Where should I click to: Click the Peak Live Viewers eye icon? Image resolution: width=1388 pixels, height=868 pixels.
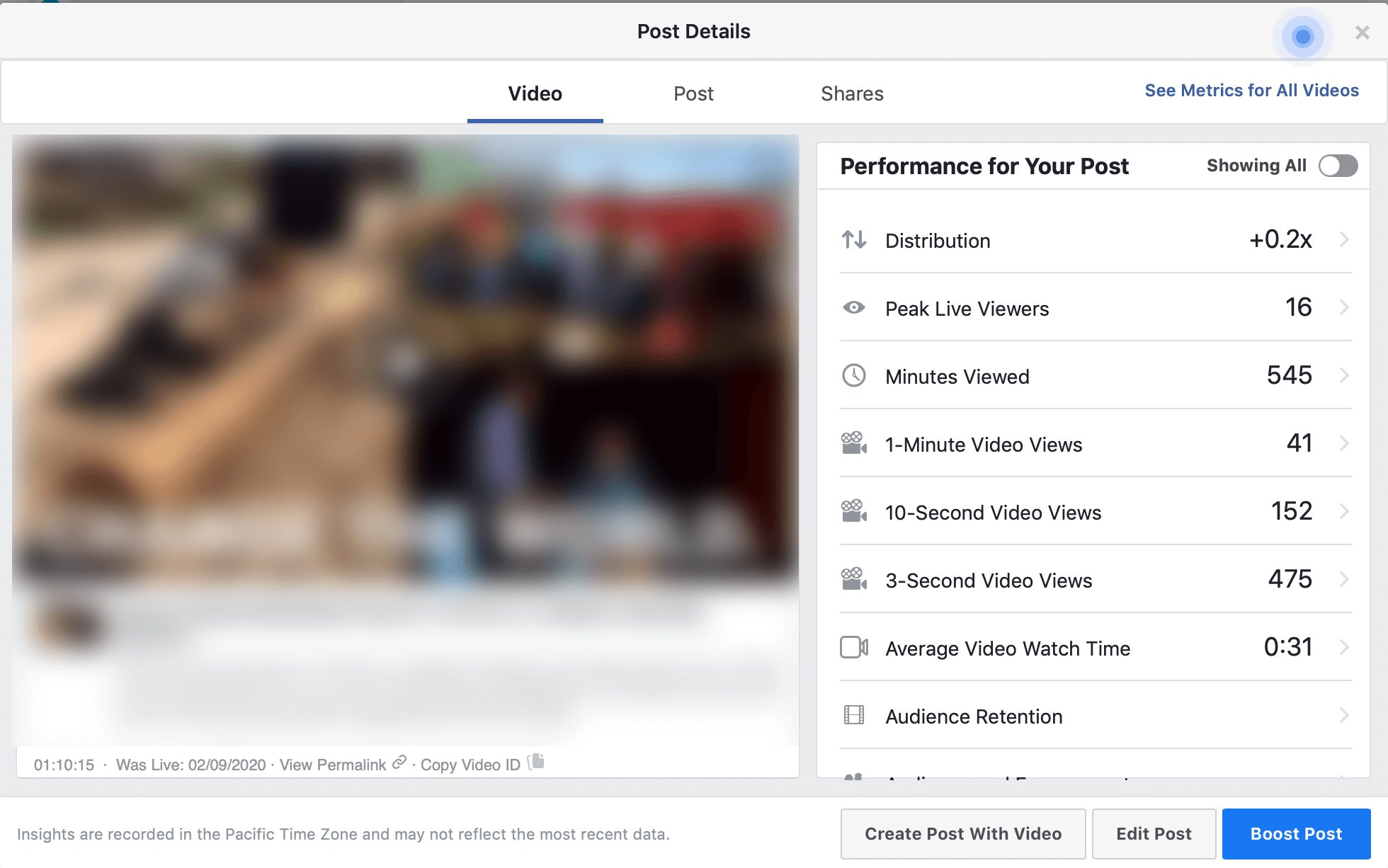click(x=855, y=308)
